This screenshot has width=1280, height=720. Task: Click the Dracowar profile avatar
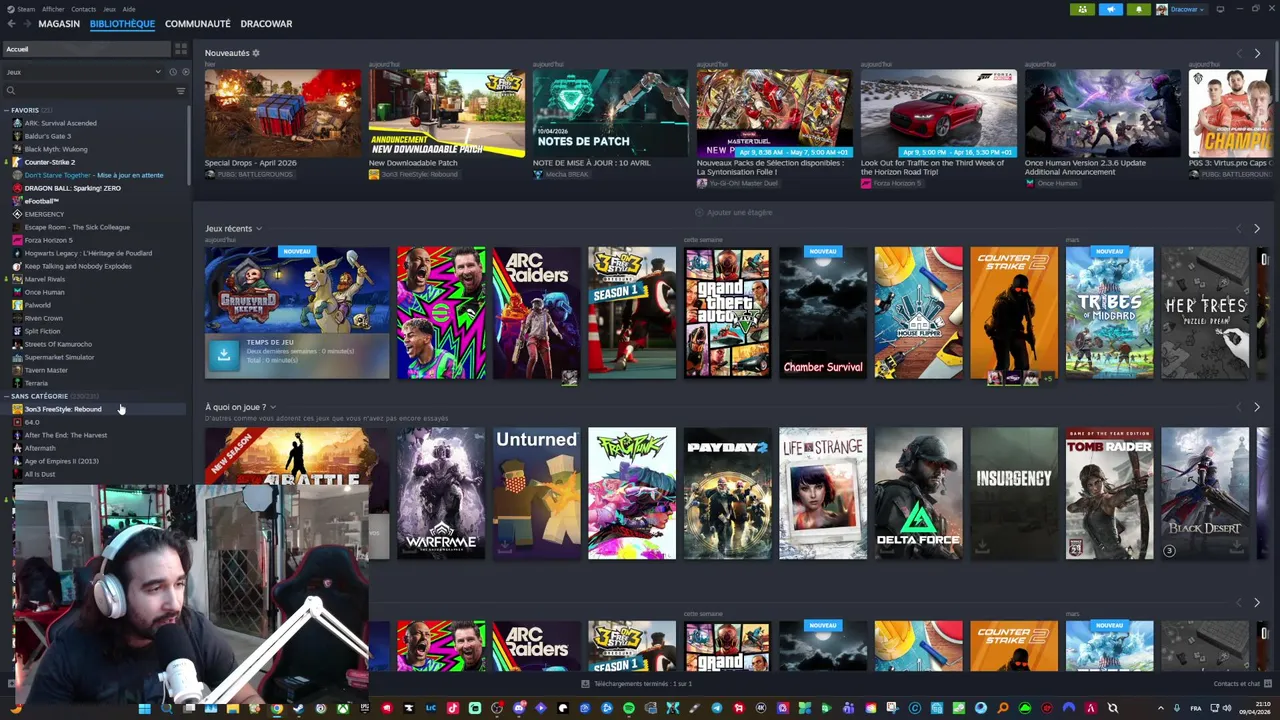[1162, 9]
